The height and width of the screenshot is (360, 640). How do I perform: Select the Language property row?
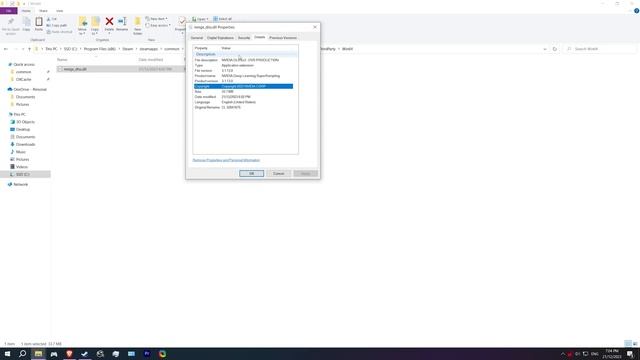pos(244,102)
